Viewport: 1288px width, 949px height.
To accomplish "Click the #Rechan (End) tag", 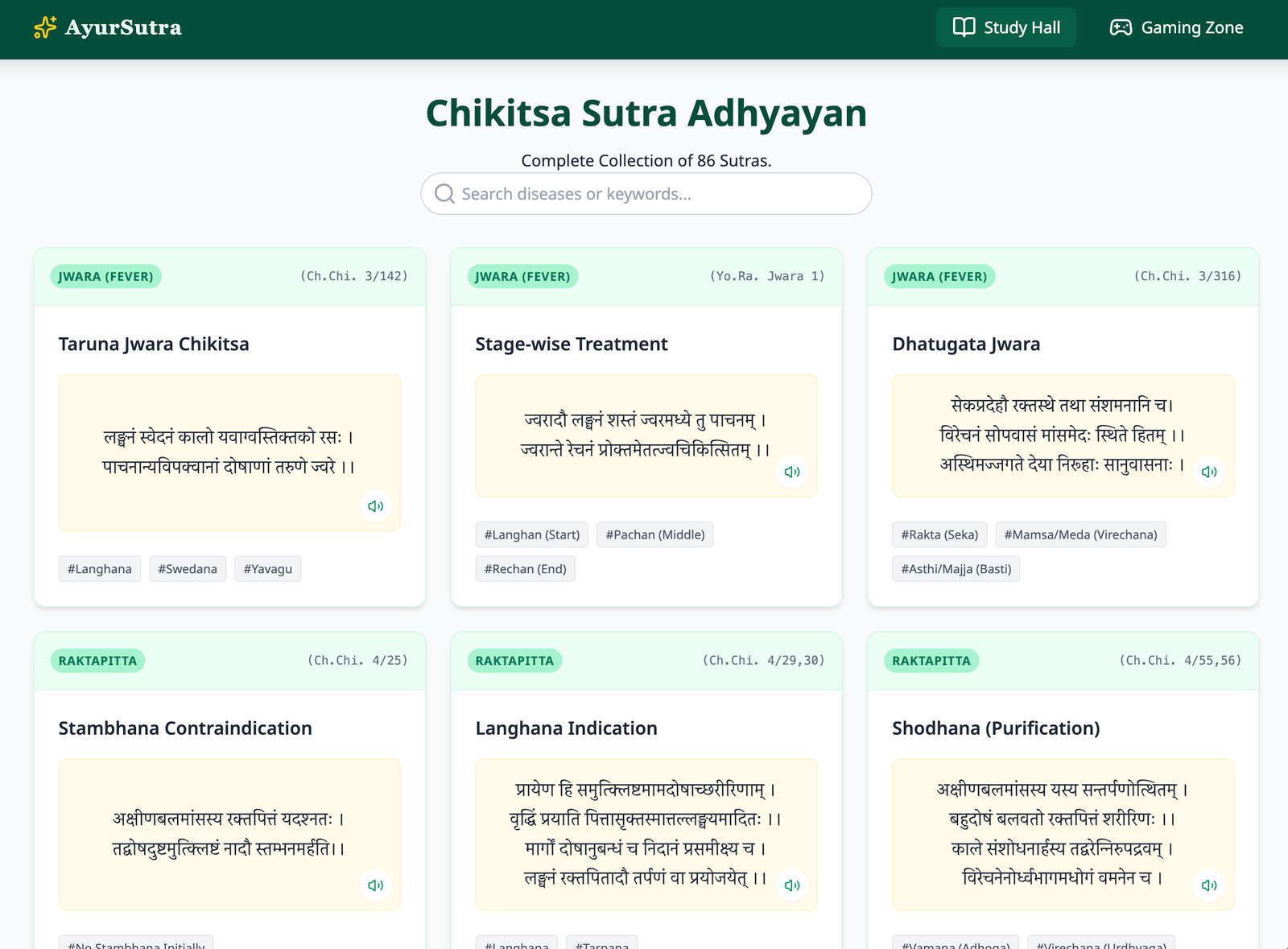I will 525,569.
